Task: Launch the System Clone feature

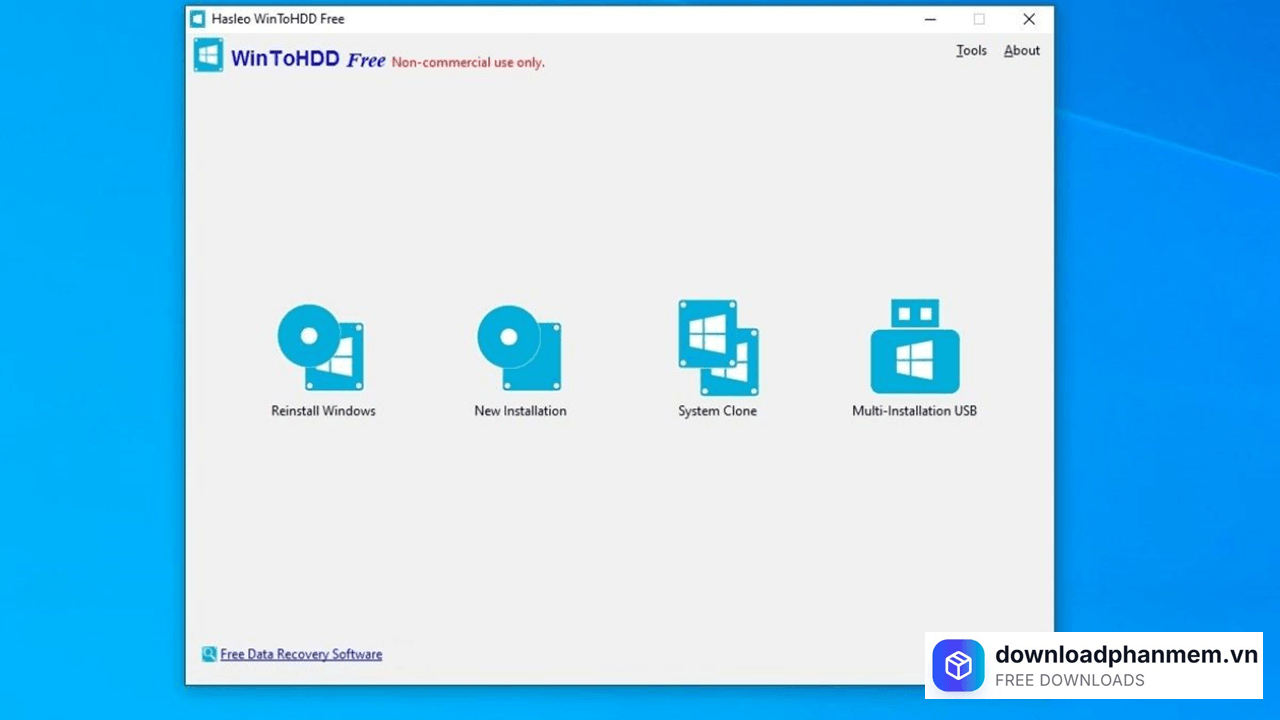Action: point(717,345)
